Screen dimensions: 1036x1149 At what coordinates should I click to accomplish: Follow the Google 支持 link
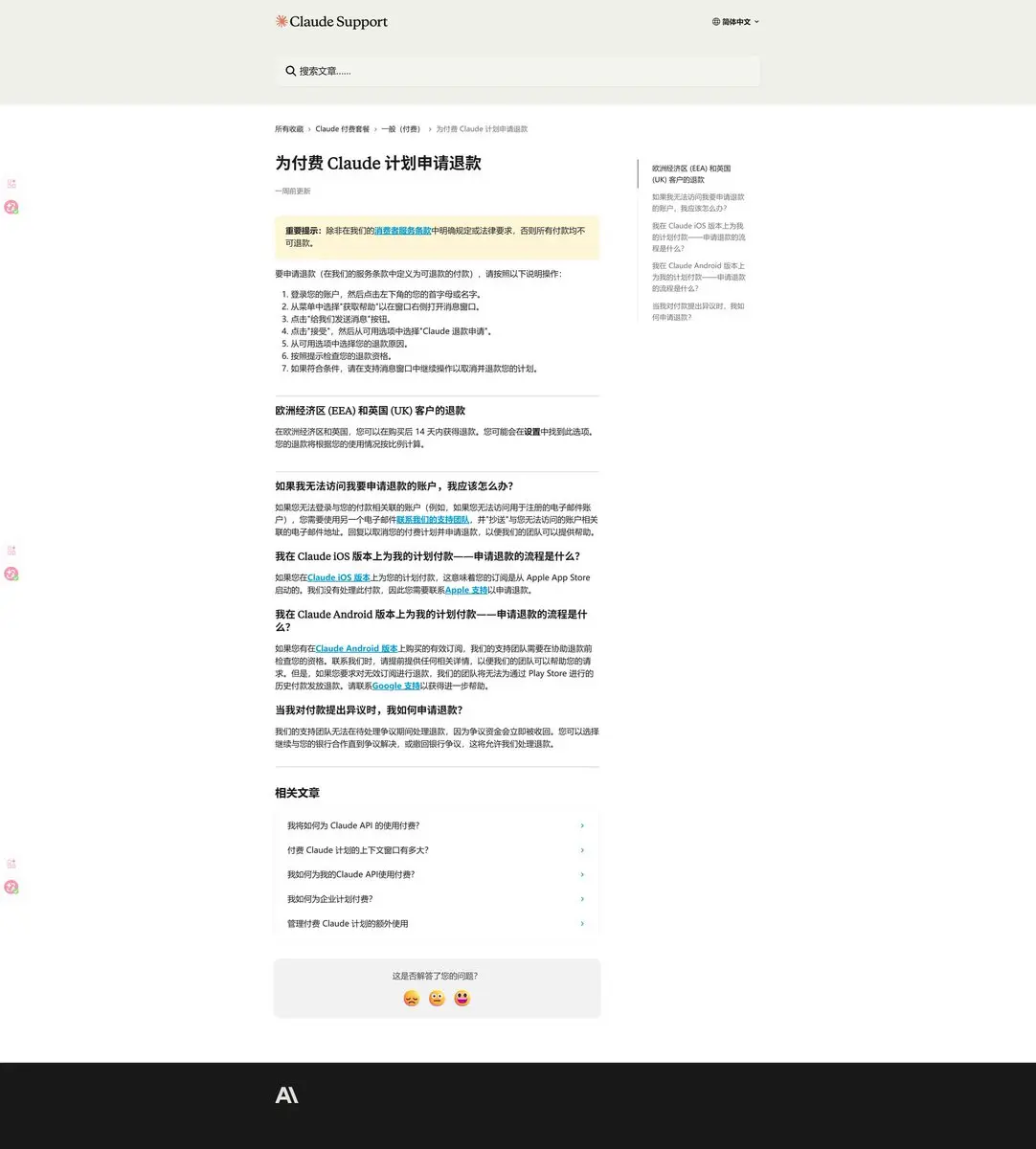pos(396,687)
